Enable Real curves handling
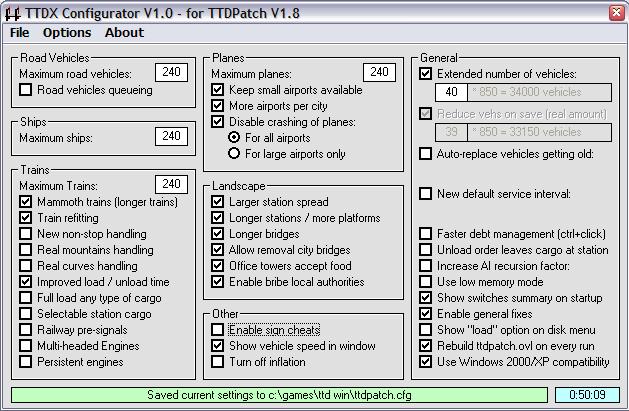Image resolution: width=629 pixels, height=411 pixels. 26,265
